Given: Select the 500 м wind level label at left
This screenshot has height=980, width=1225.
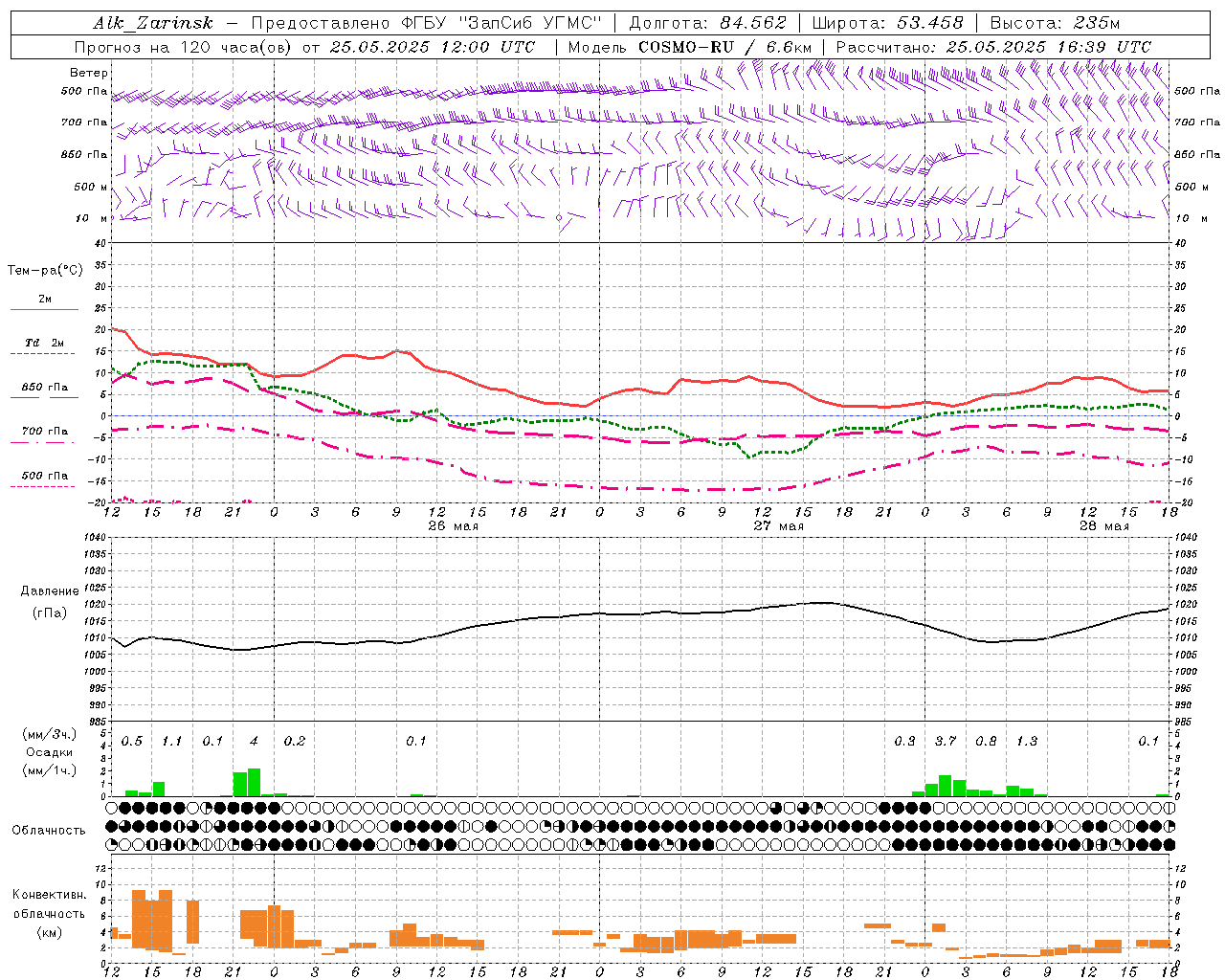Looking at the screenshot, I should 91,187.
